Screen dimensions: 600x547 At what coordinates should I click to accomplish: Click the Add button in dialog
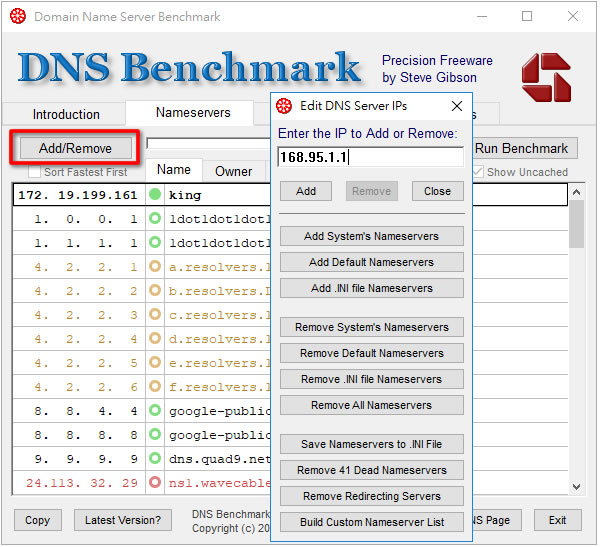306,191
